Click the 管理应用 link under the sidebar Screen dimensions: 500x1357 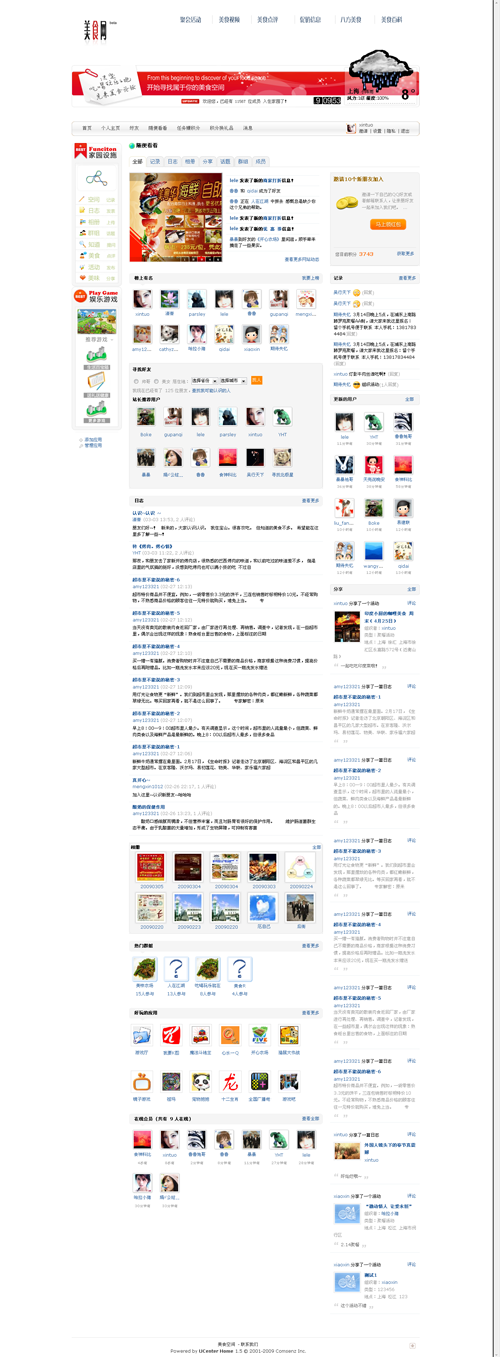(91, 445)
